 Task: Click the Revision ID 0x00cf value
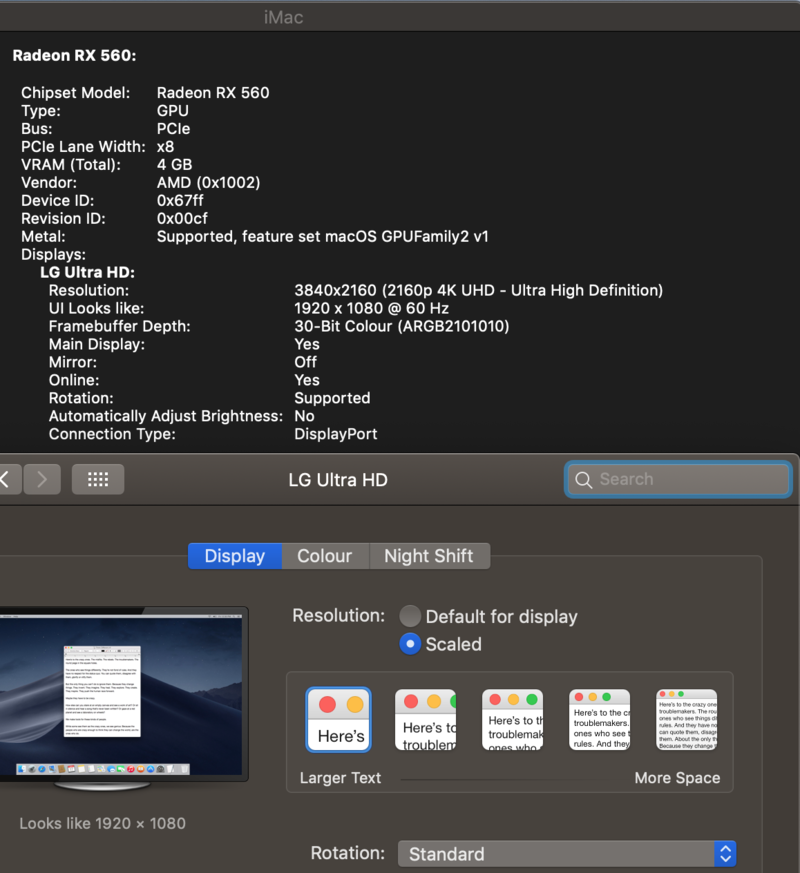[182, 218]
